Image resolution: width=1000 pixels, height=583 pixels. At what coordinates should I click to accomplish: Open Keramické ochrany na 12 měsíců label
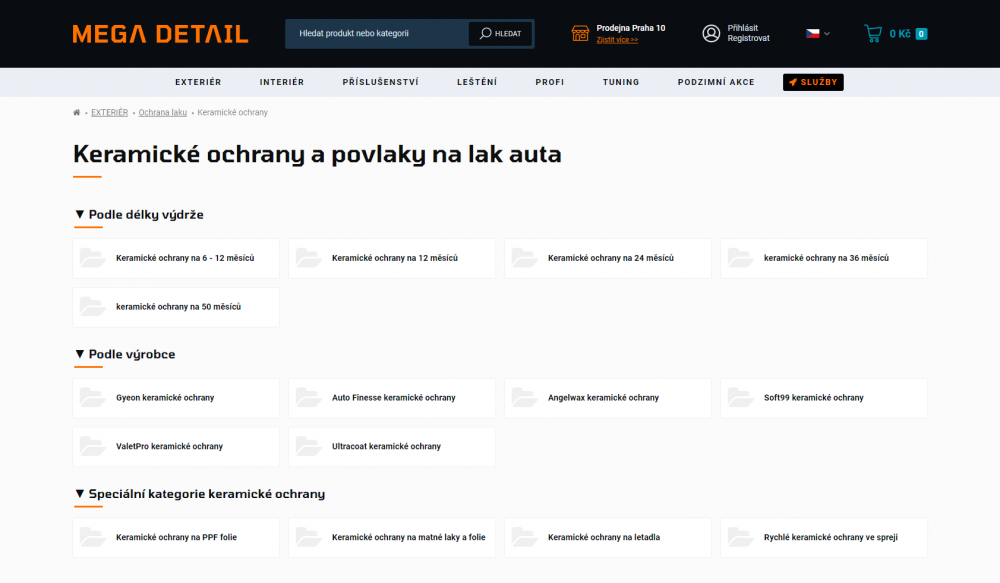tap(395, 258)
